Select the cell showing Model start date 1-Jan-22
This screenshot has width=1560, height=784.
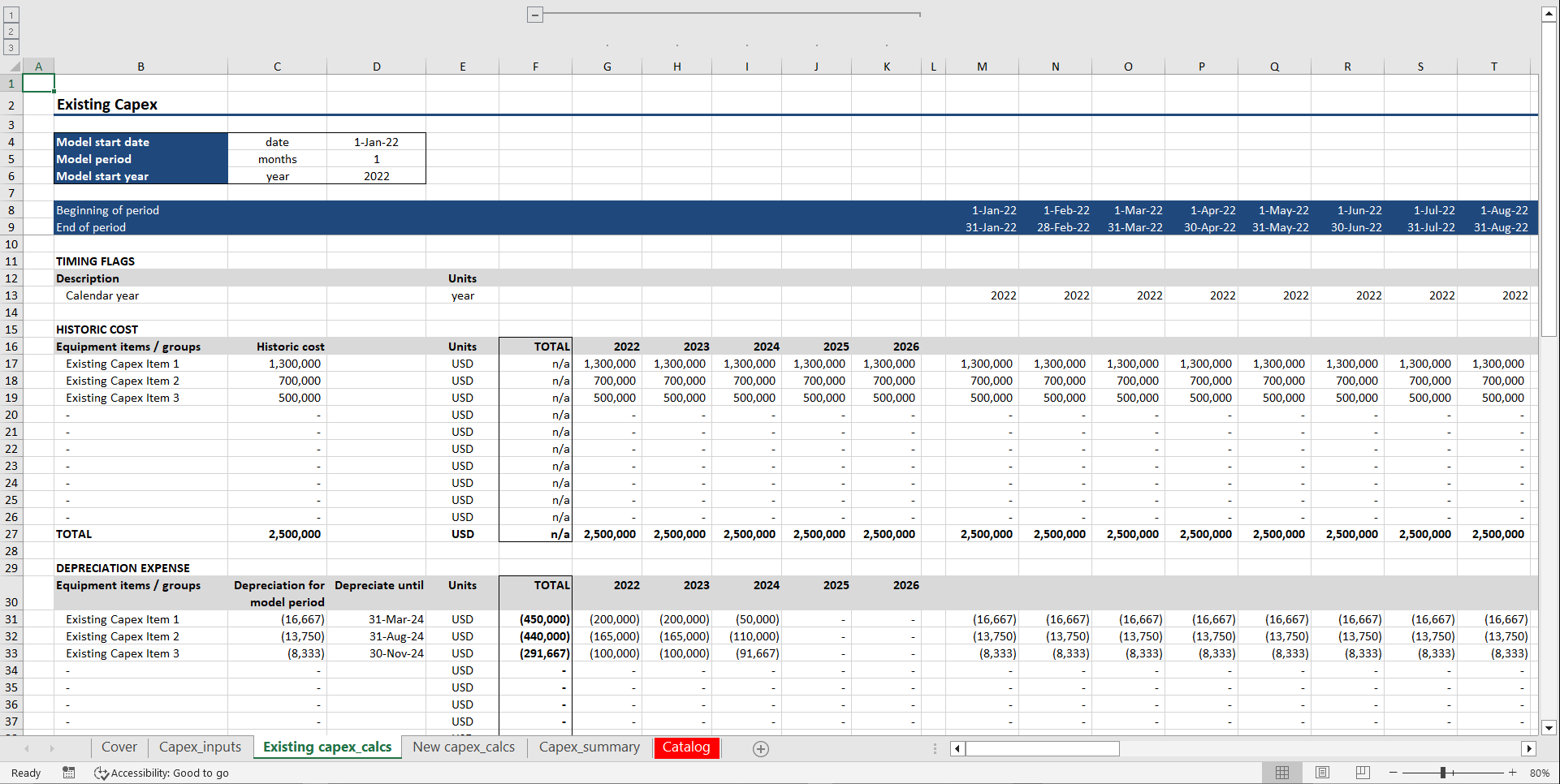click(x=376, y=141)
